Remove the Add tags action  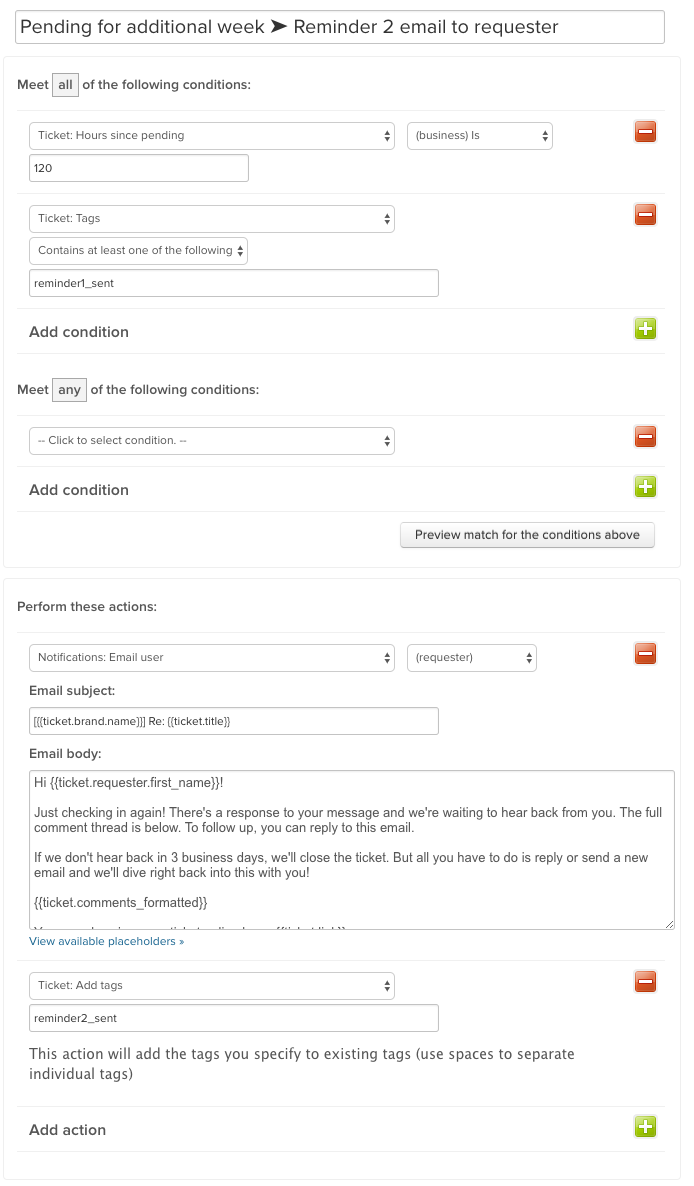coord(645,982)
